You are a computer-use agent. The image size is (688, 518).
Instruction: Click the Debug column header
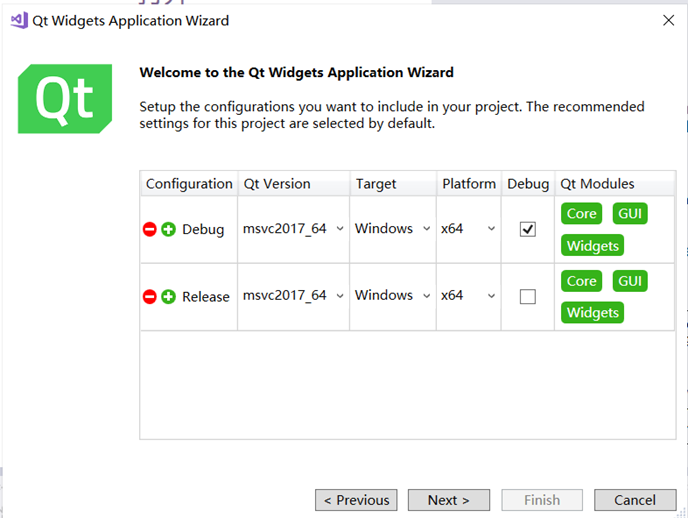[x=528, y=184]
